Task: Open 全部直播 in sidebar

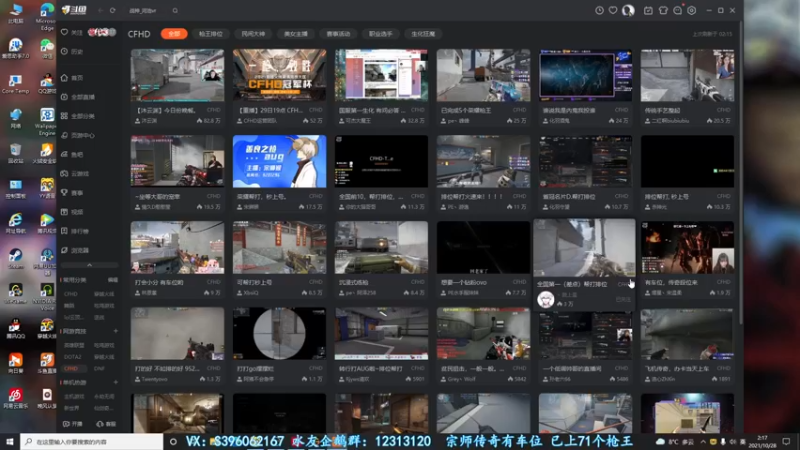Action: pos(78,97)
